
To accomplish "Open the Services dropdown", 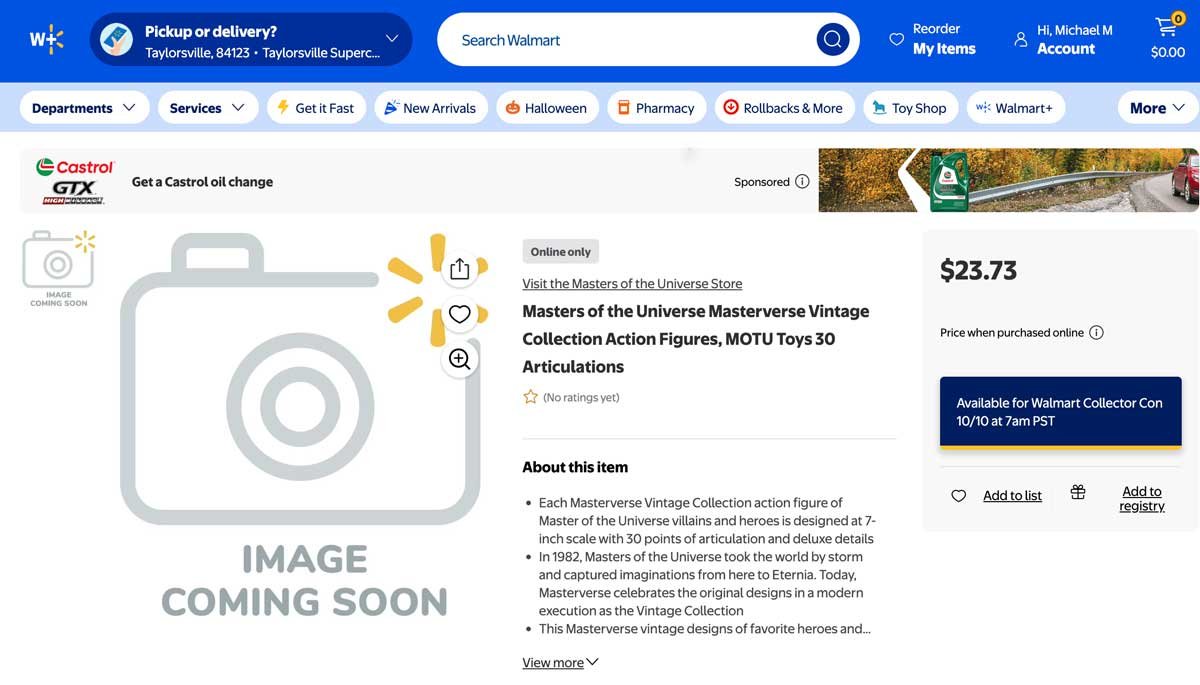I will [x=207, y=107].
